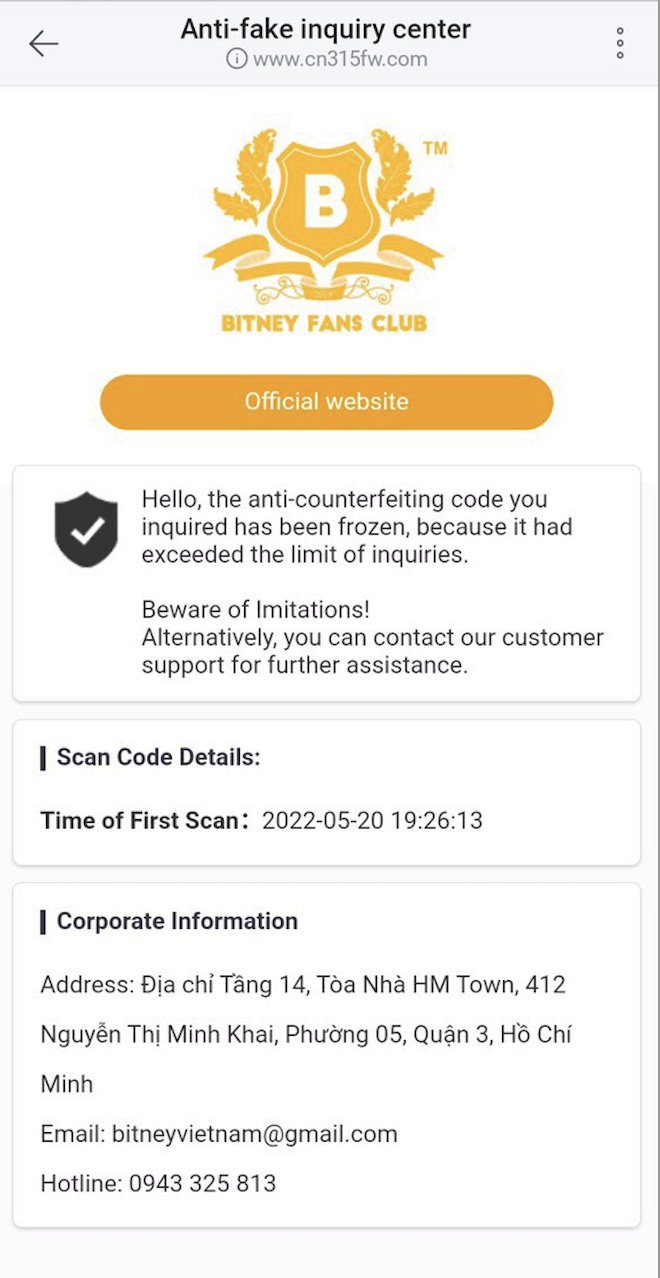Tap the contact customer support sentence
Screen dimensions: 660x1278
372,652
